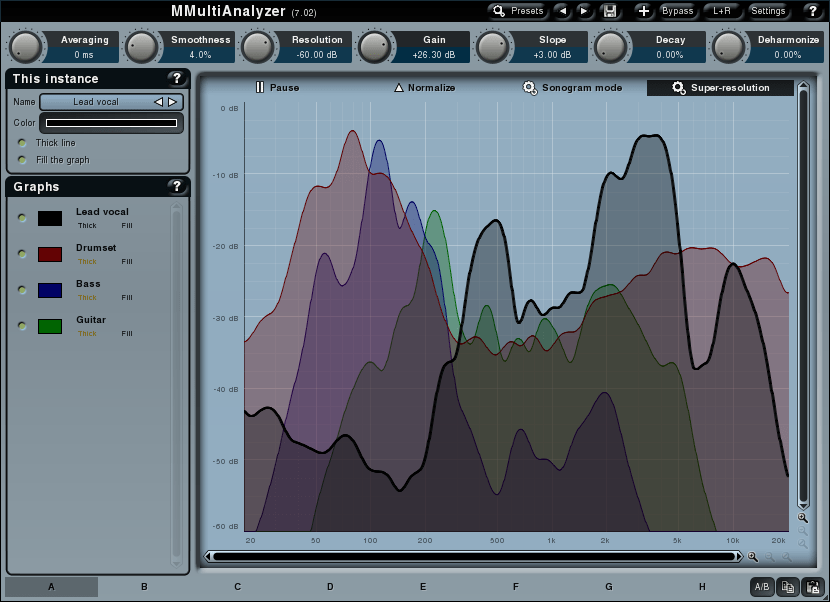Click the Averaging knob
The image size is (830, 602).
coord(25,47)
